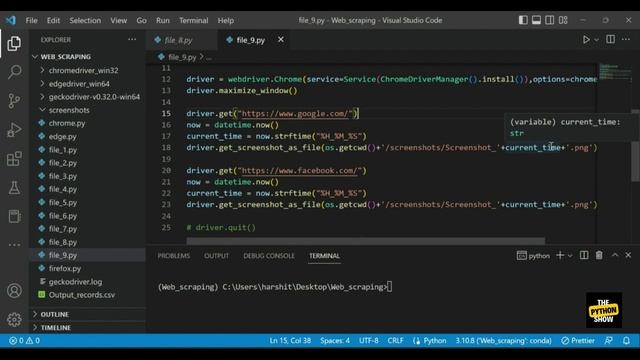Viewport: 640px width, 360px height.
Task: Click the https://www.facebook.com/ link in code
Action: pos(300,171)
